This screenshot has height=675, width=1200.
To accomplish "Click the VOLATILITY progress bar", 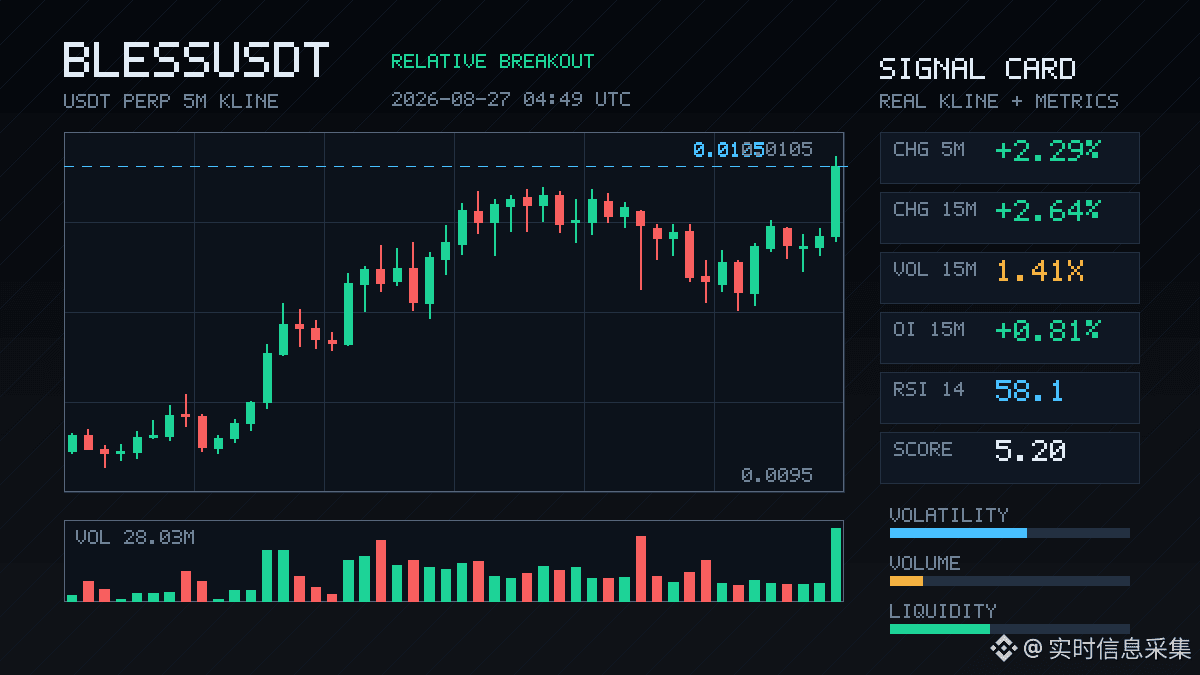I will (1010, 533).
